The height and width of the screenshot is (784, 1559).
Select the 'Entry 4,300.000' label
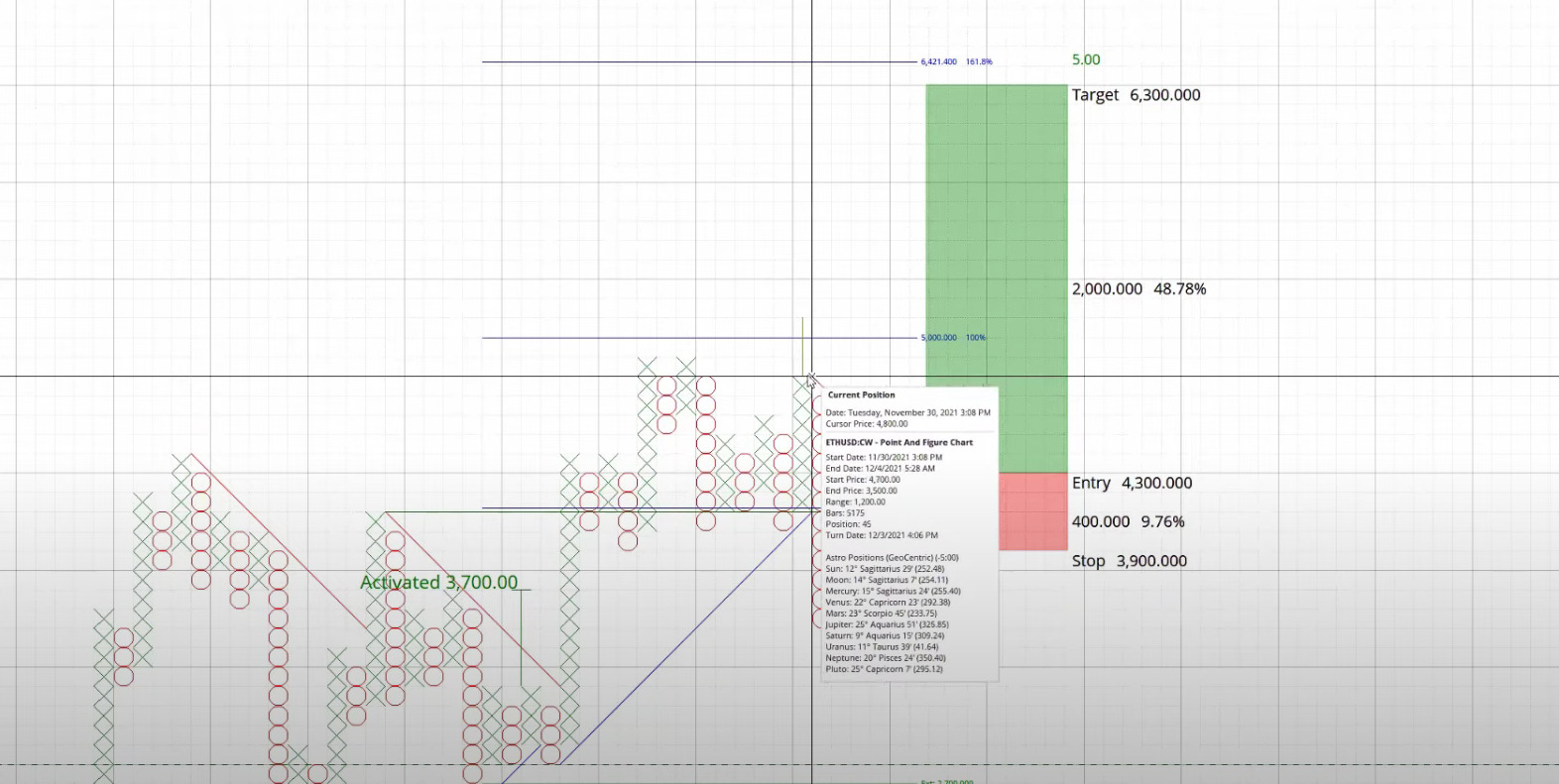click(1132, 483)
